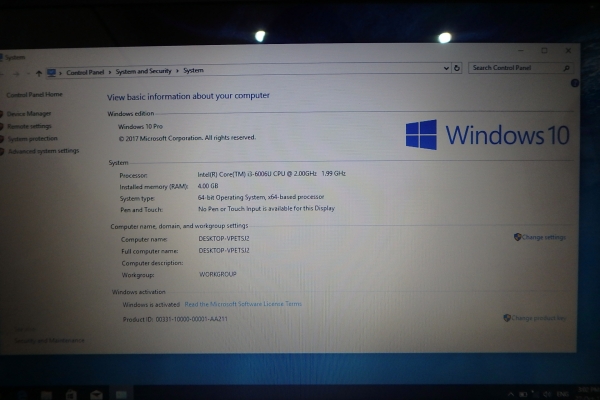The width and height of the screenshot is (600, 400).
Task: Click the volume icon in system tray
Action: 547,394
